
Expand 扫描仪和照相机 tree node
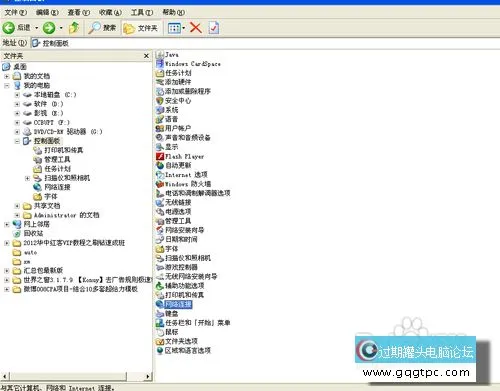[x=28, y=178]
